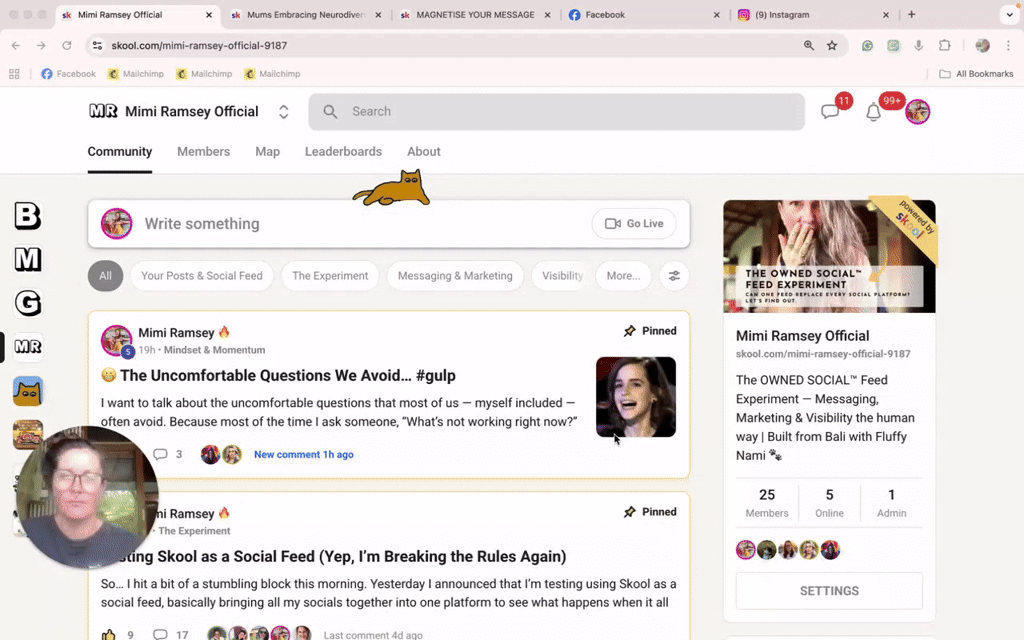Click the 25 Members count
1024x640 pixels.
(x=767, y=503)
